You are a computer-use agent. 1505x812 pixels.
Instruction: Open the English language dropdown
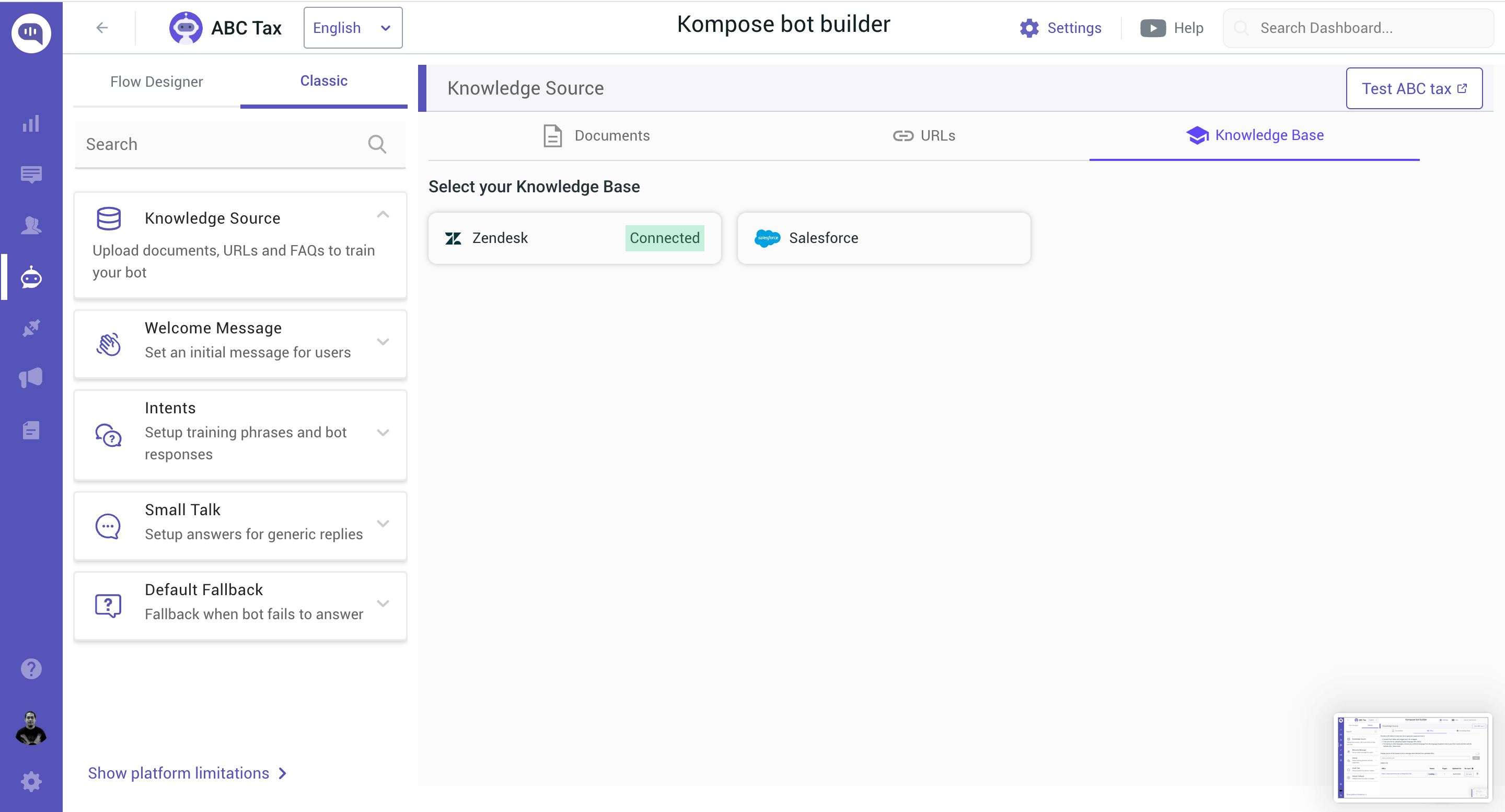[353, 28]
